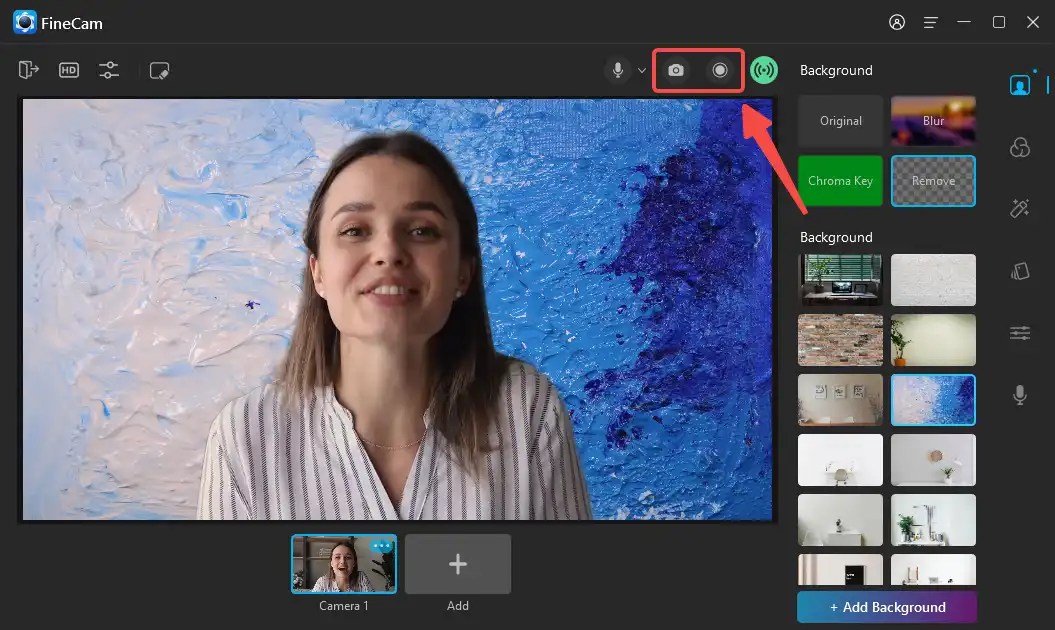
Task: Select the HD resolution icon
Action: [x=69, y=70]
